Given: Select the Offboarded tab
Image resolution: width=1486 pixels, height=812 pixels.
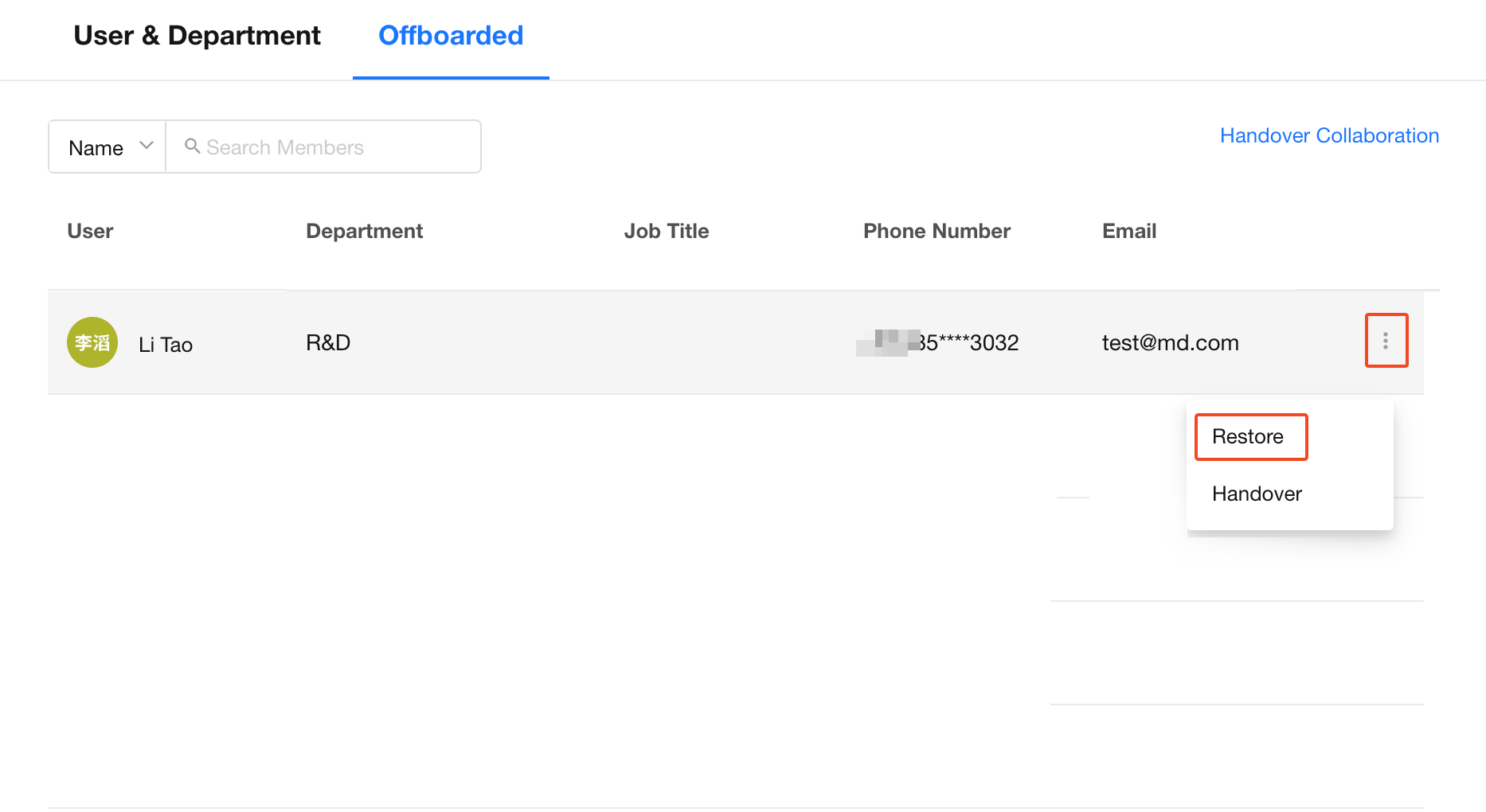Looking at the screenshot, I should coord(451,36).
